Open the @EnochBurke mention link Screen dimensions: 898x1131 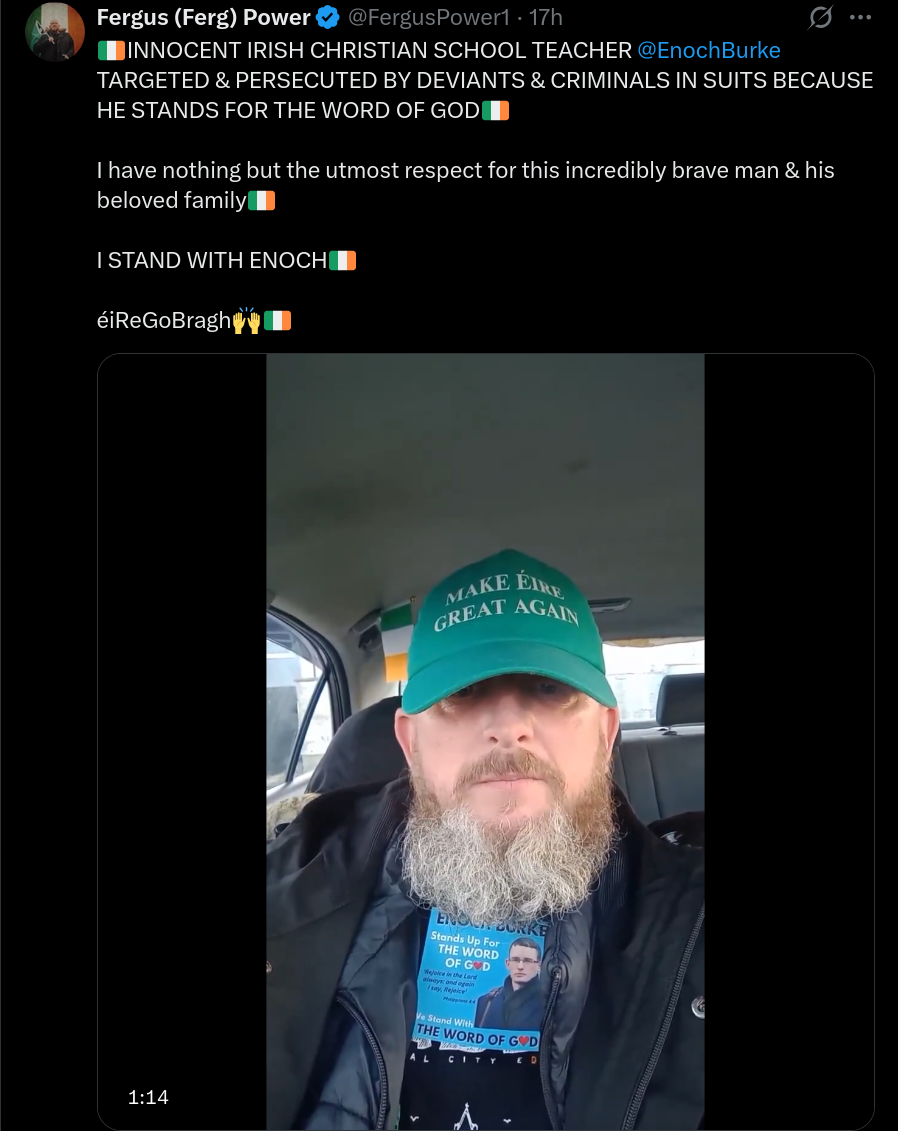pyautogui.click(x=708, y=50)
